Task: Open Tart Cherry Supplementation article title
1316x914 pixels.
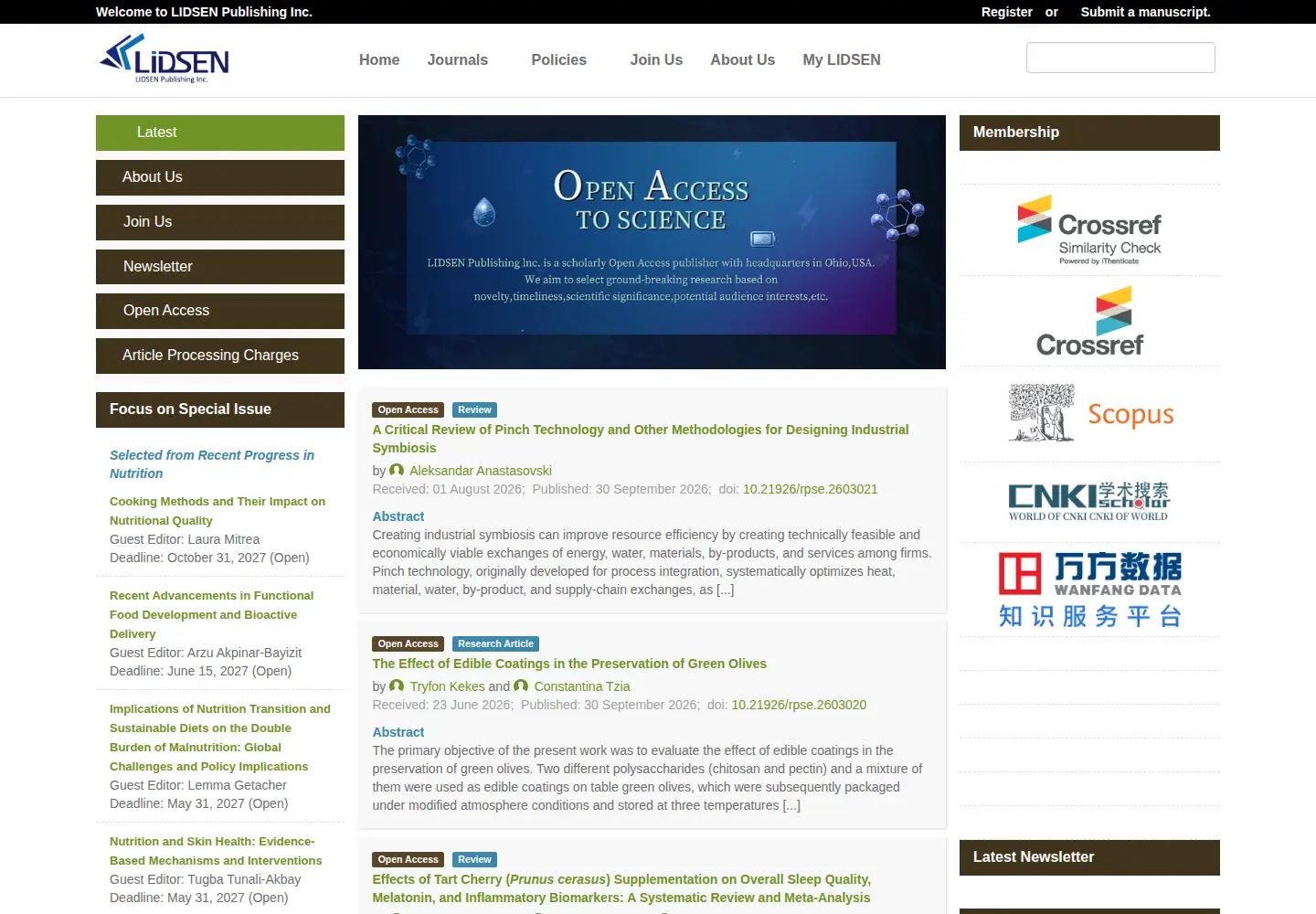Action: [621, 888]
